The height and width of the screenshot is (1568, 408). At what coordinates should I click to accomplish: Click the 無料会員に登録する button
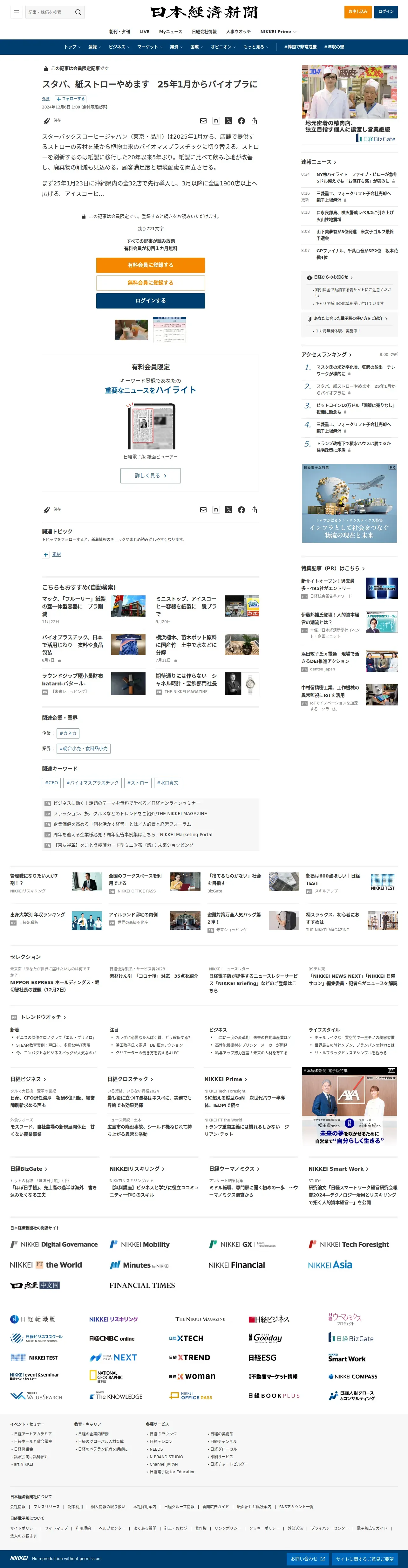150,282
